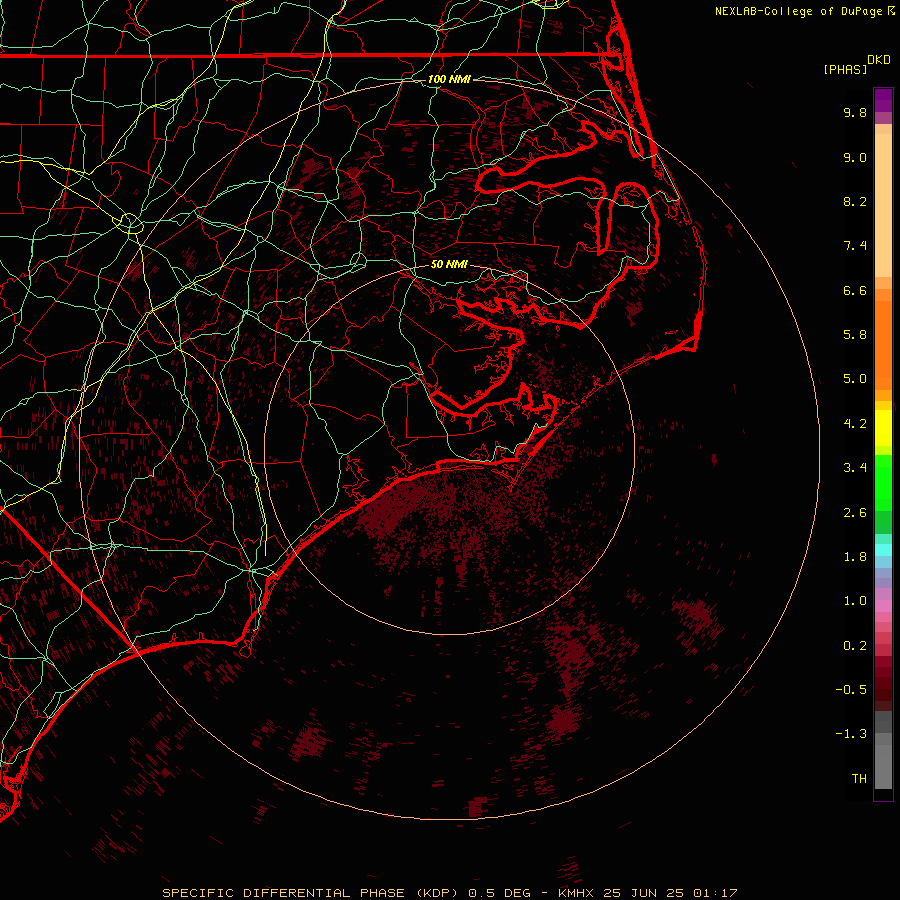Click the 100 NMI range ring label
The image size is (900, 900).
click(449, 79)
